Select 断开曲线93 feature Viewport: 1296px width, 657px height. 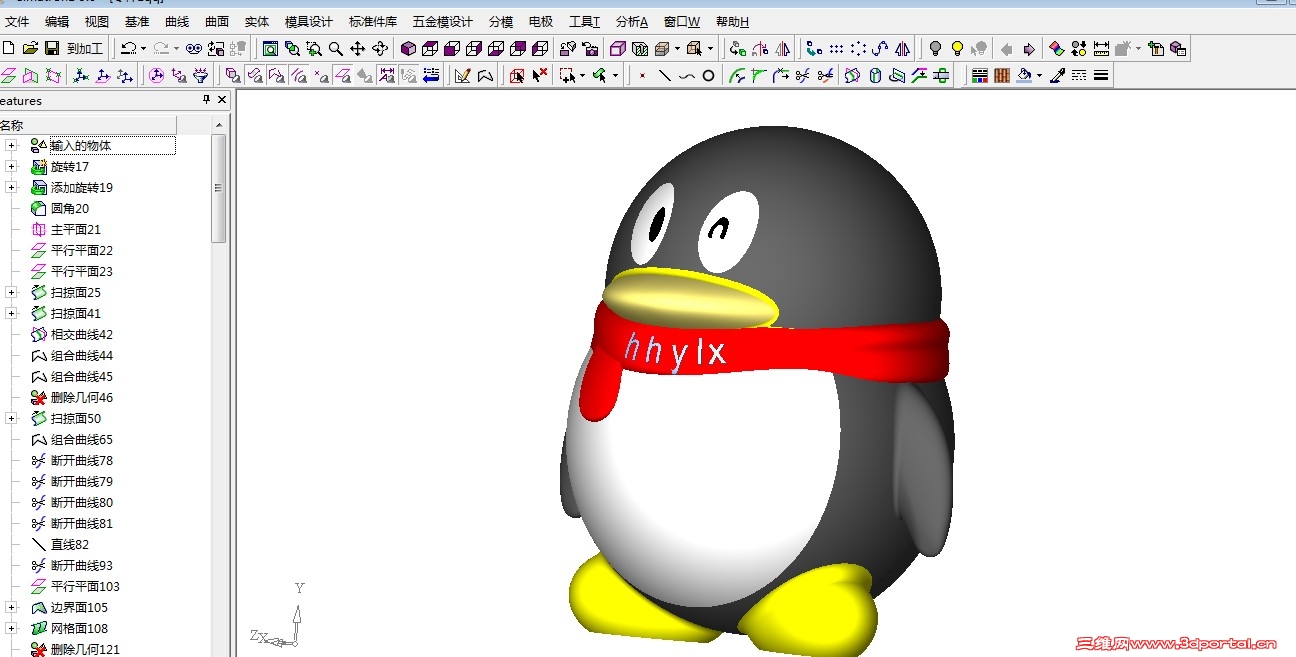[82, 565]
